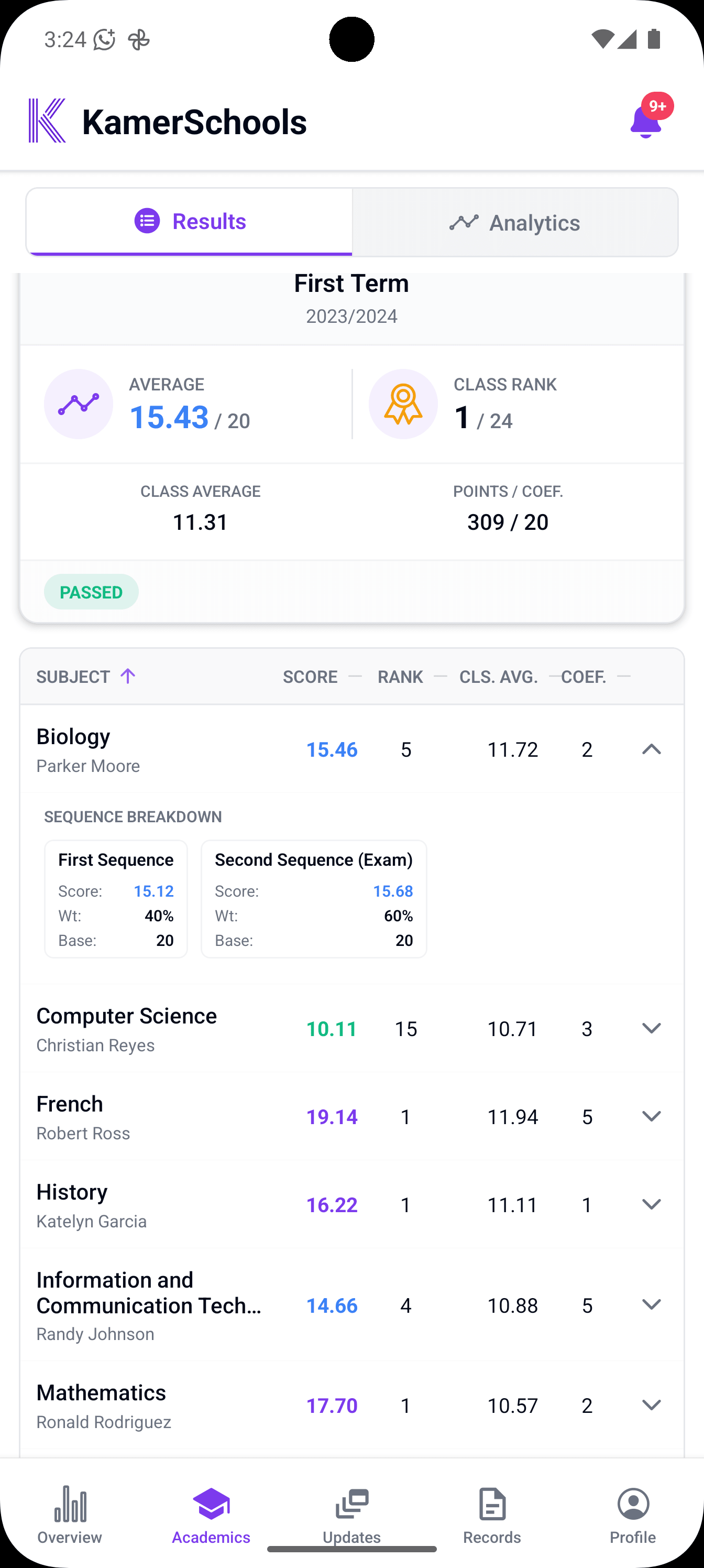Switch to the Analytics tab

(x=515, y=222)
